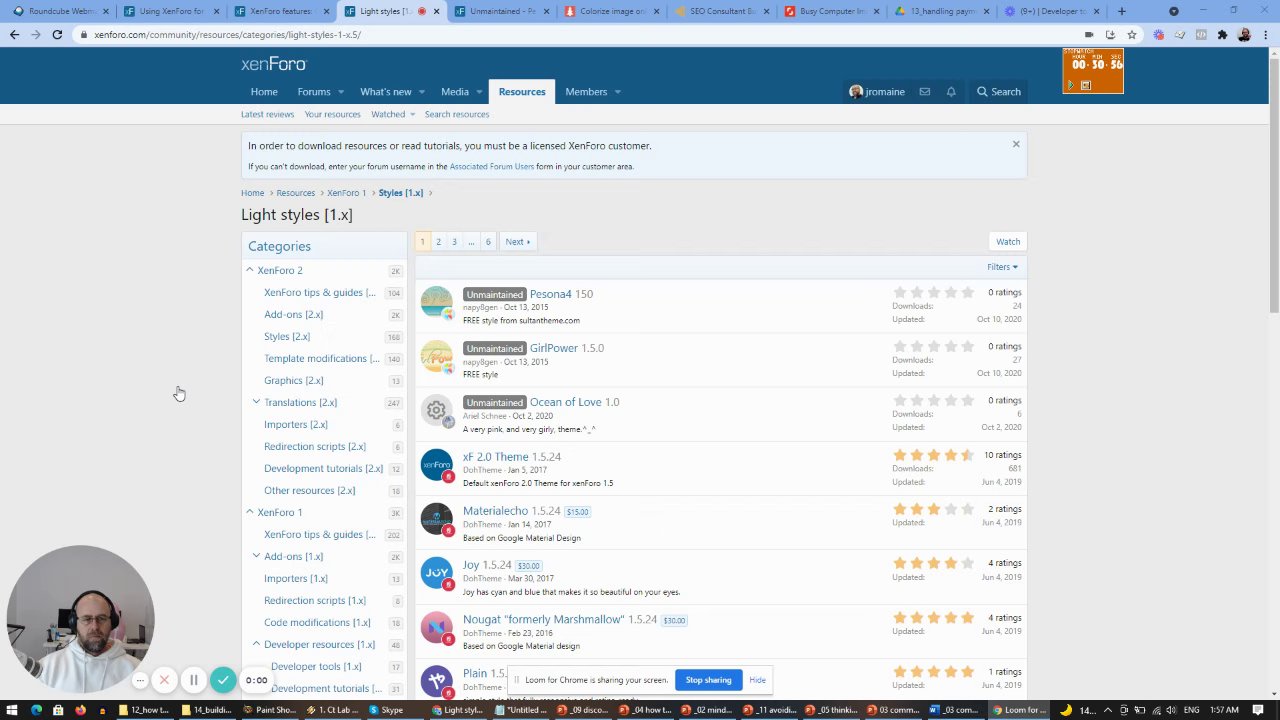
Task: Open the Graphics [2.x] category
Action: click(294, 380)
